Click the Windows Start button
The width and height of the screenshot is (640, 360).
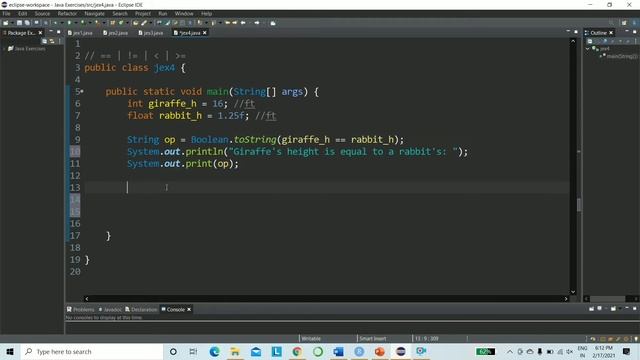pyautogui.click(x=10, y=351)
